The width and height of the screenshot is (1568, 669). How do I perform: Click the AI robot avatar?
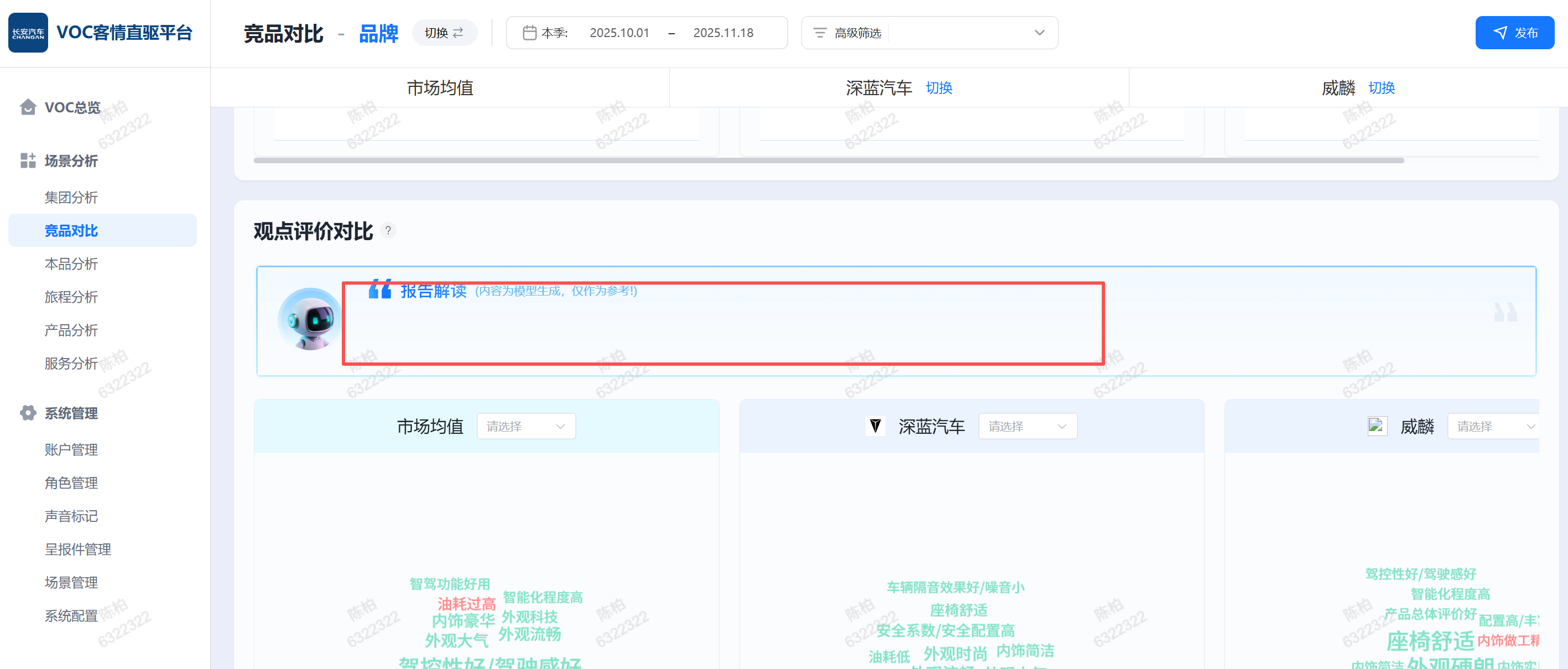(x=310, y=319)
